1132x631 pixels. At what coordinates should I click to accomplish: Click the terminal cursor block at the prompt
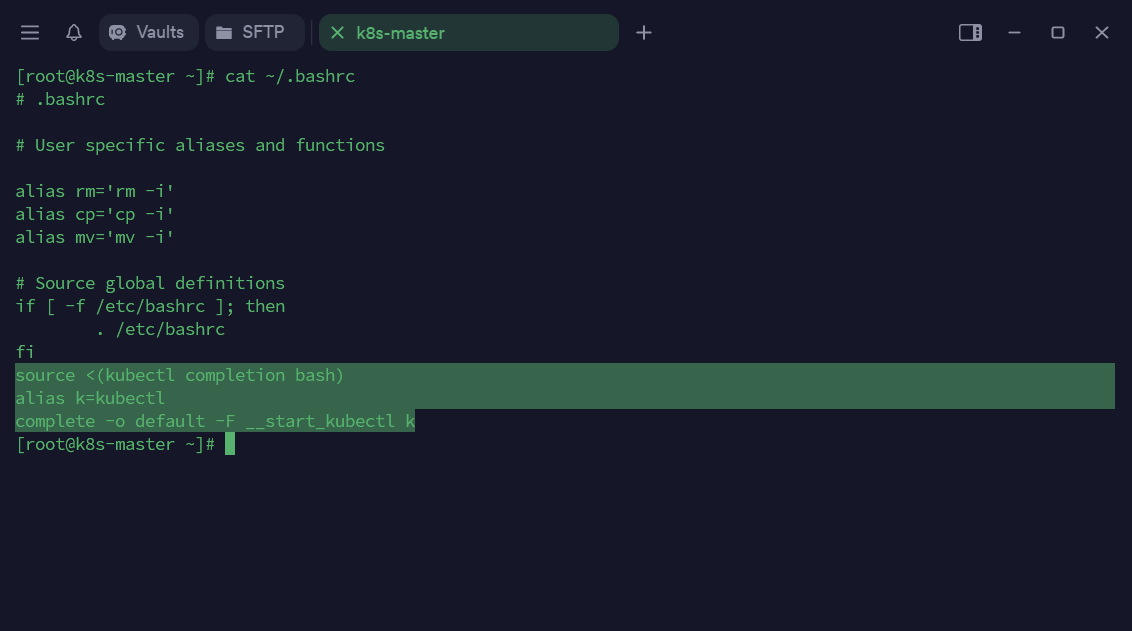(230, 444)
